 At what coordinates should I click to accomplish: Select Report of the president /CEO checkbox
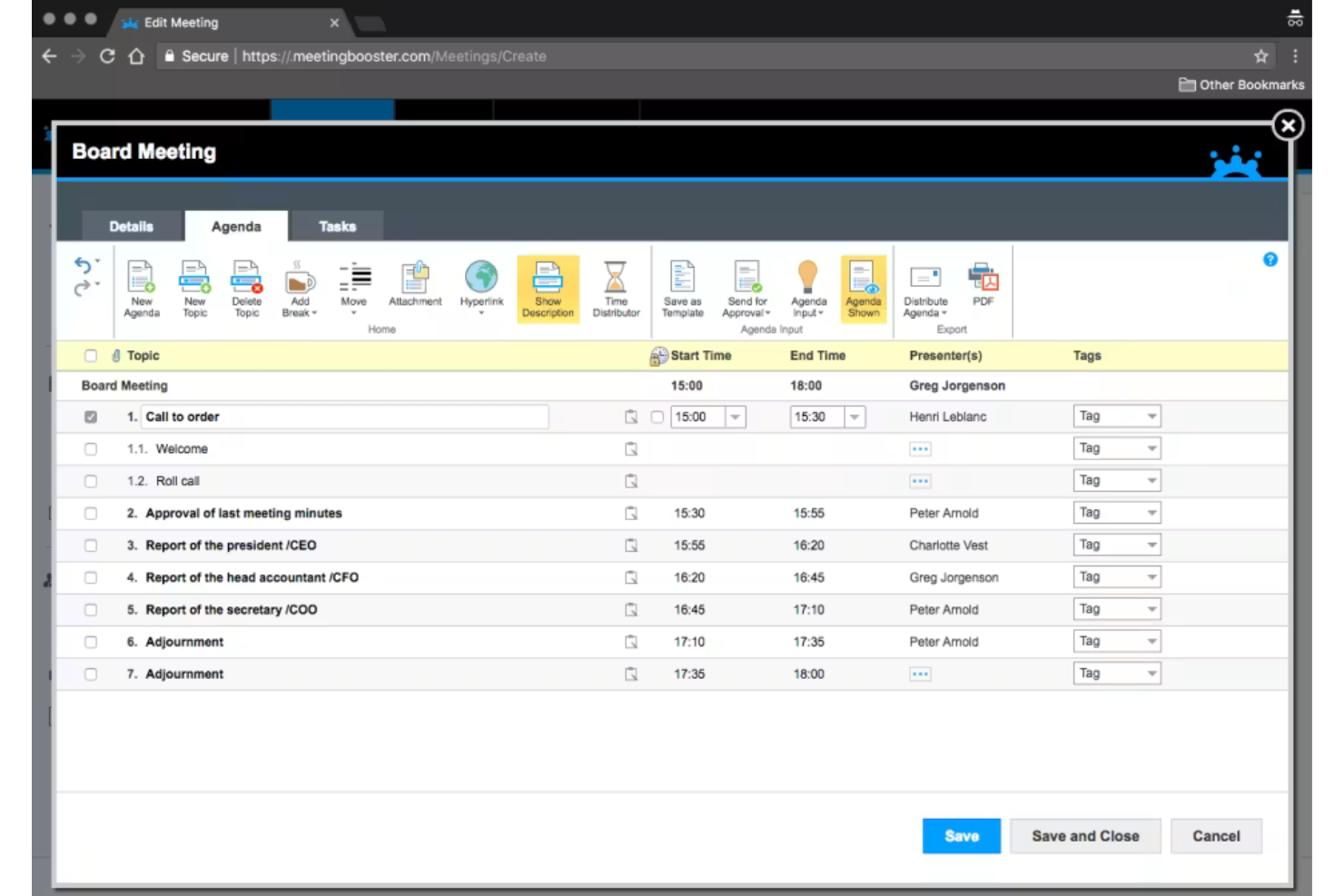point(91,546)
